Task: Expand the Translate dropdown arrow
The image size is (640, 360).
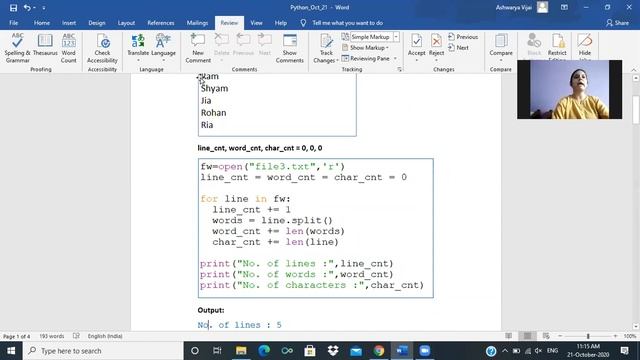Action: (138, 60)
